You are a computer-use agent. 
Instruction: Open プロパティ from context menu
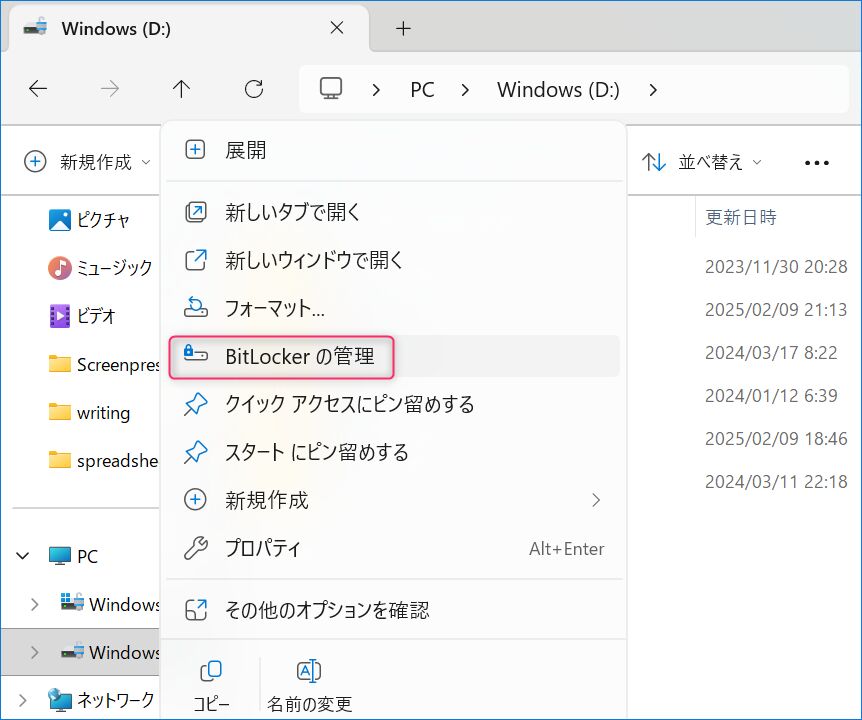pos(262,548)
